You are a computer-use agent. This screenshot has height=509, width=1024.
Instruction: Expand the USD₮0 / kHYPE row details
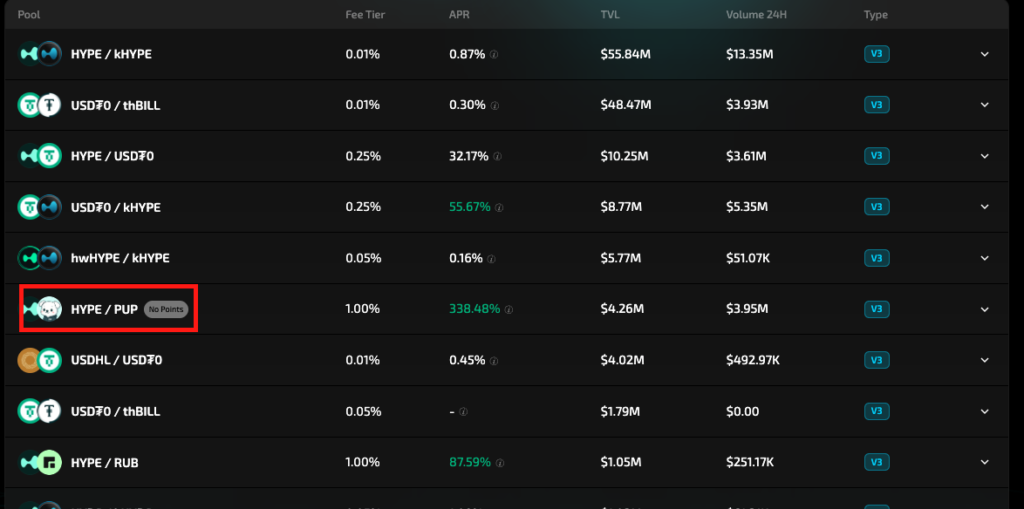click(984, 207)
